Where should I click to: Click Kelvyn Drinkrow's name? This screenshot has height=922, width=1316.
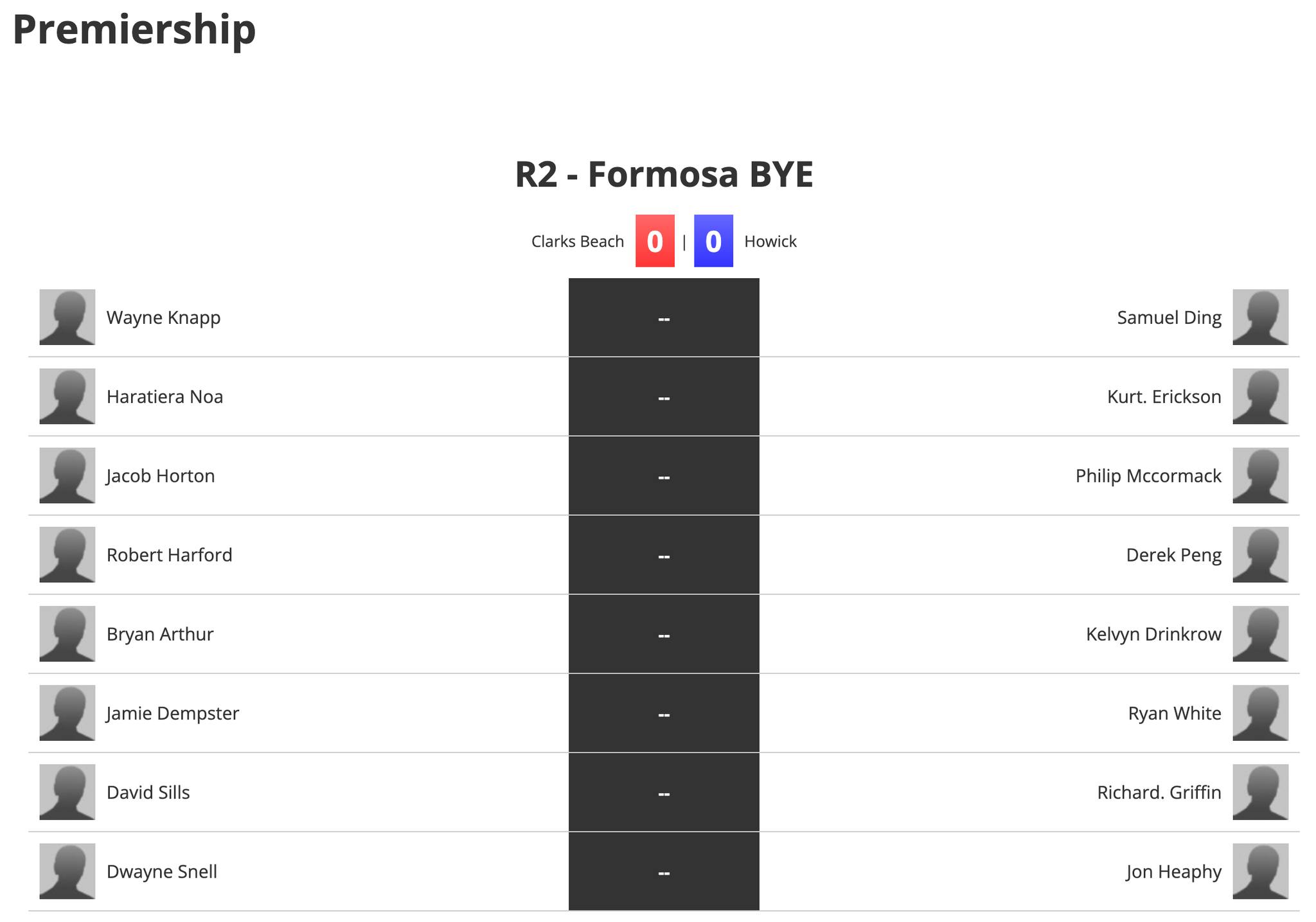(x=1153, y=634)
